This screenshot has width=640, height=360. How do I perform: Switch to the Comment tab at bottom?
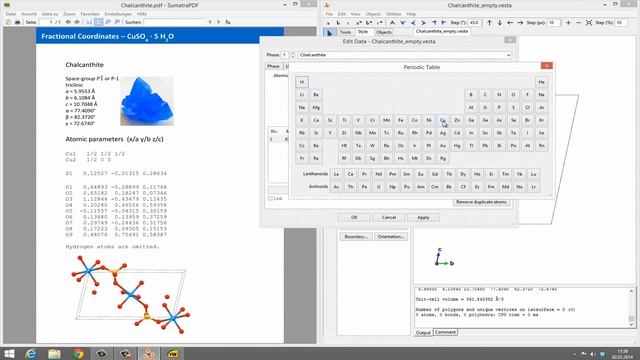(x=445, y=332)
